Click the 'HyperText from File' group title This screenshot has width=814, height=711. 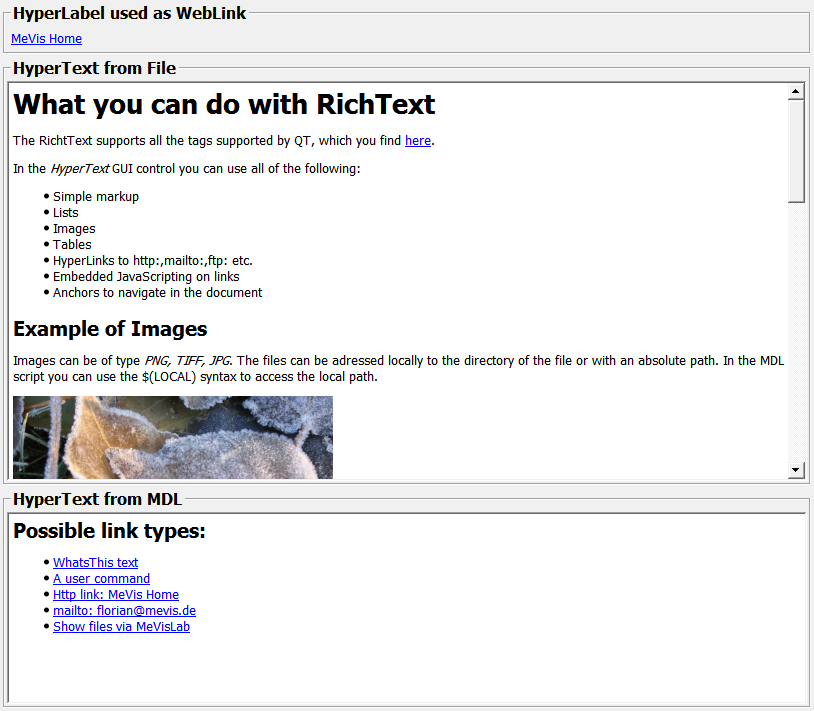click(x=94, y=69)
